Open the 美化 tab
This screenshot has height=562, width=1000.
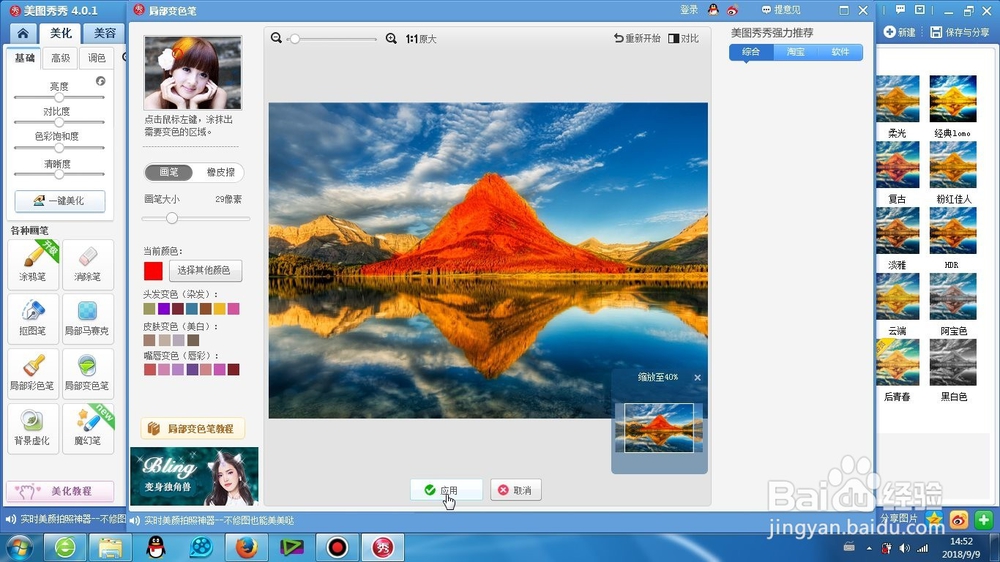61,33
